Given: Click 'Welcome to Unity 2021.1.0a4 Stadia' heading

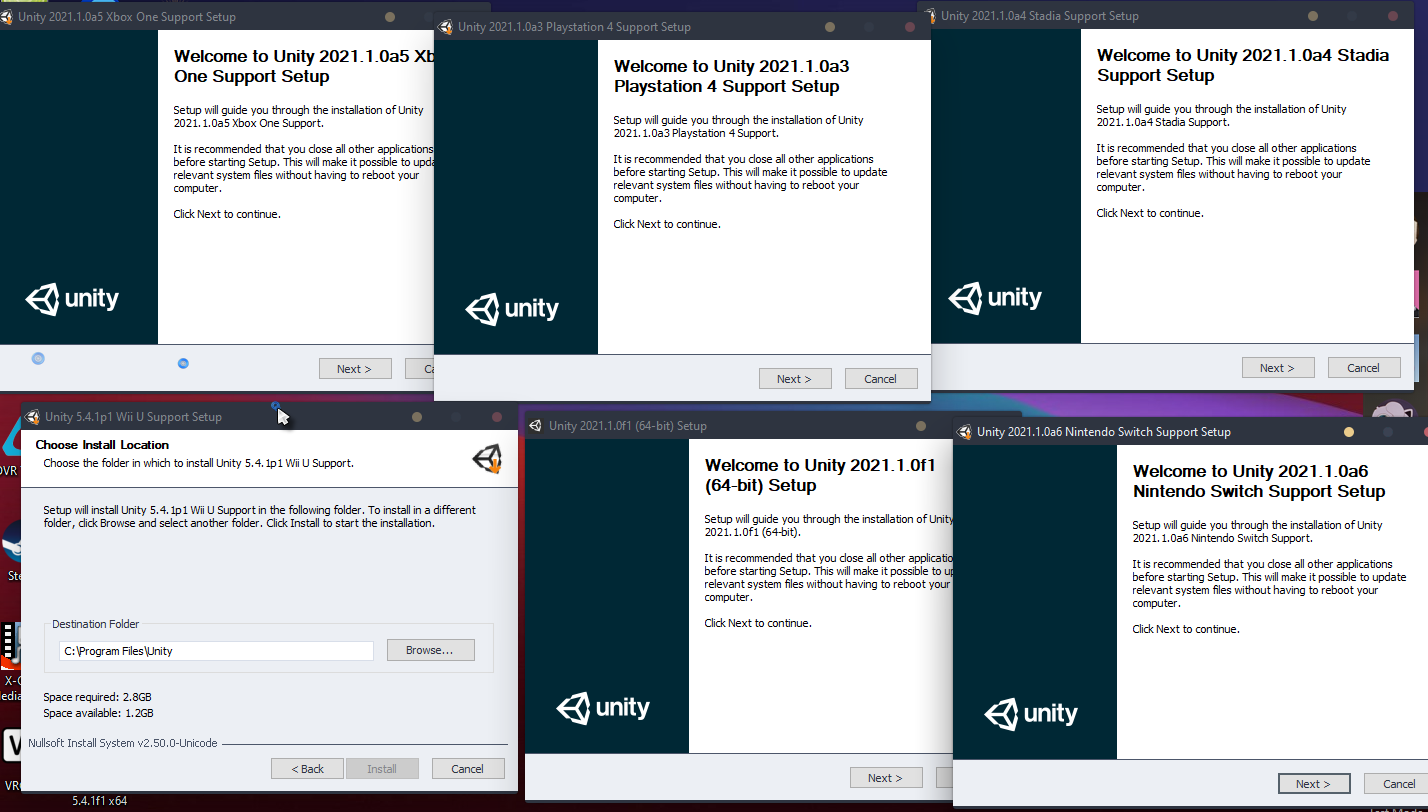Looking at the screenshot, I should click(x=1243, y=65).
